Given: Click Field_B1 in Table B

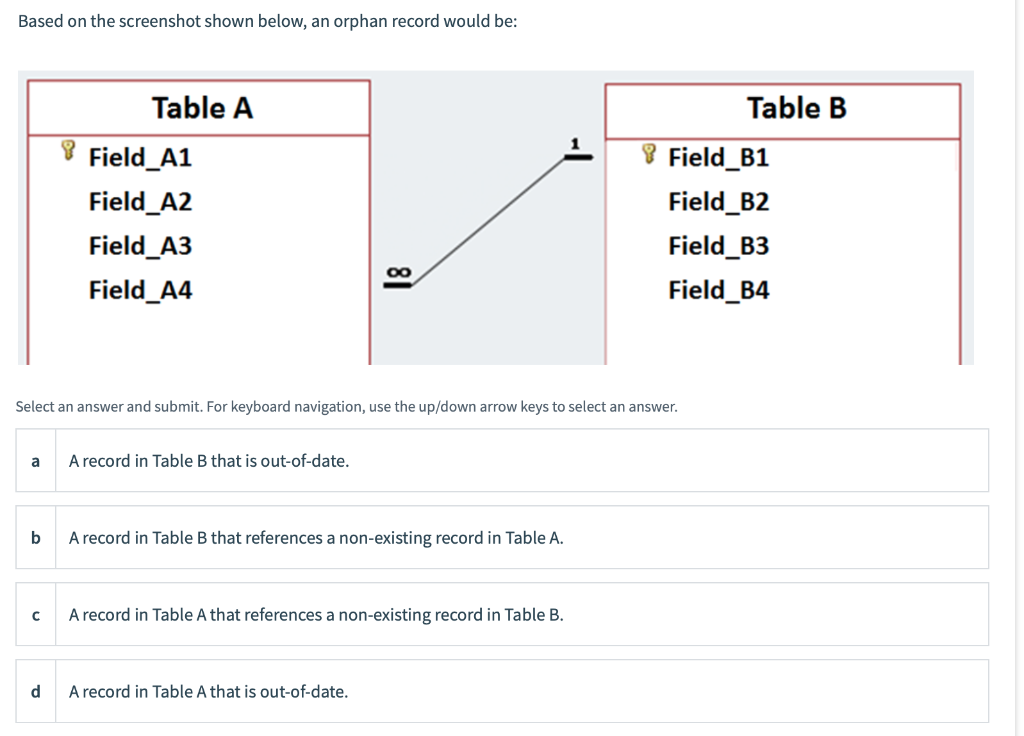Looking at the screenshot, I should (718, 157).
